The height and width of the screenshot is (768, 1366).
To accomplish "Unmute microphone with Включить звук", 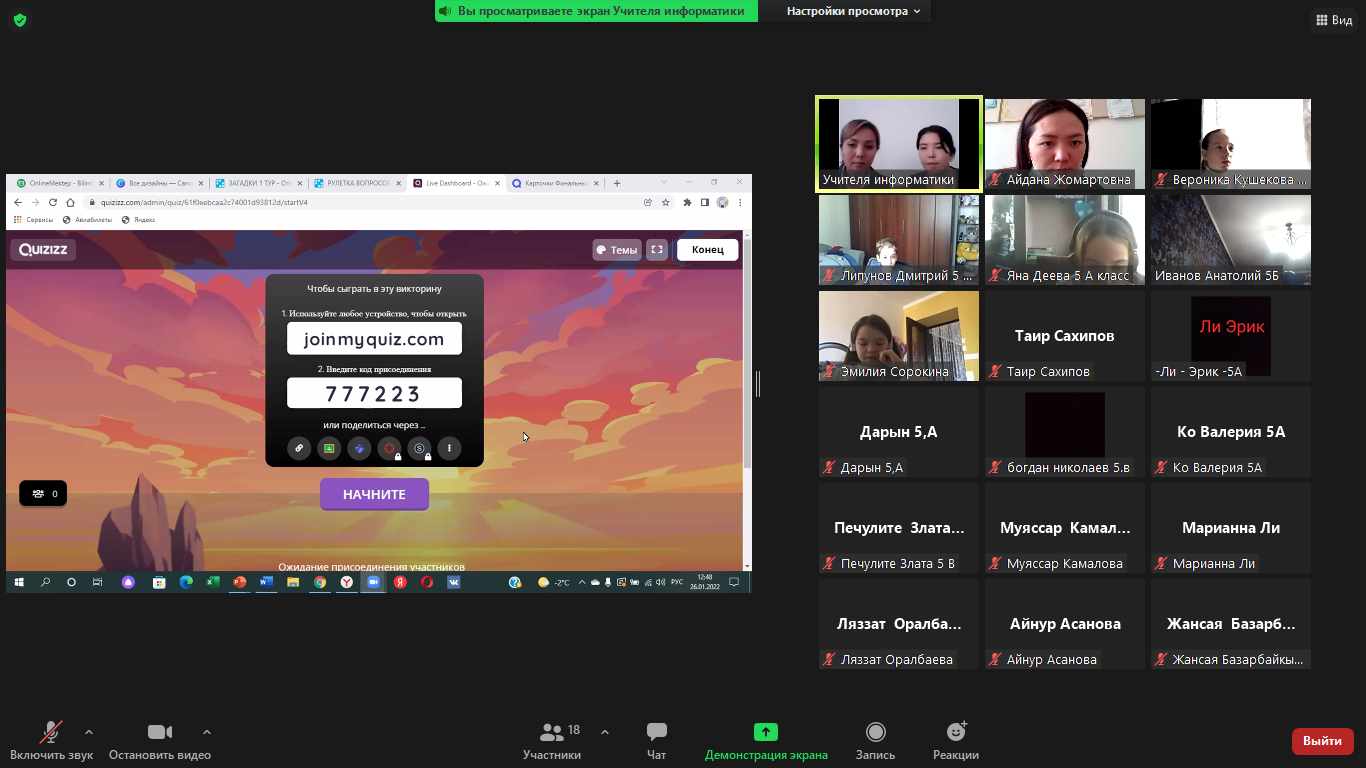I will (51, 733).
